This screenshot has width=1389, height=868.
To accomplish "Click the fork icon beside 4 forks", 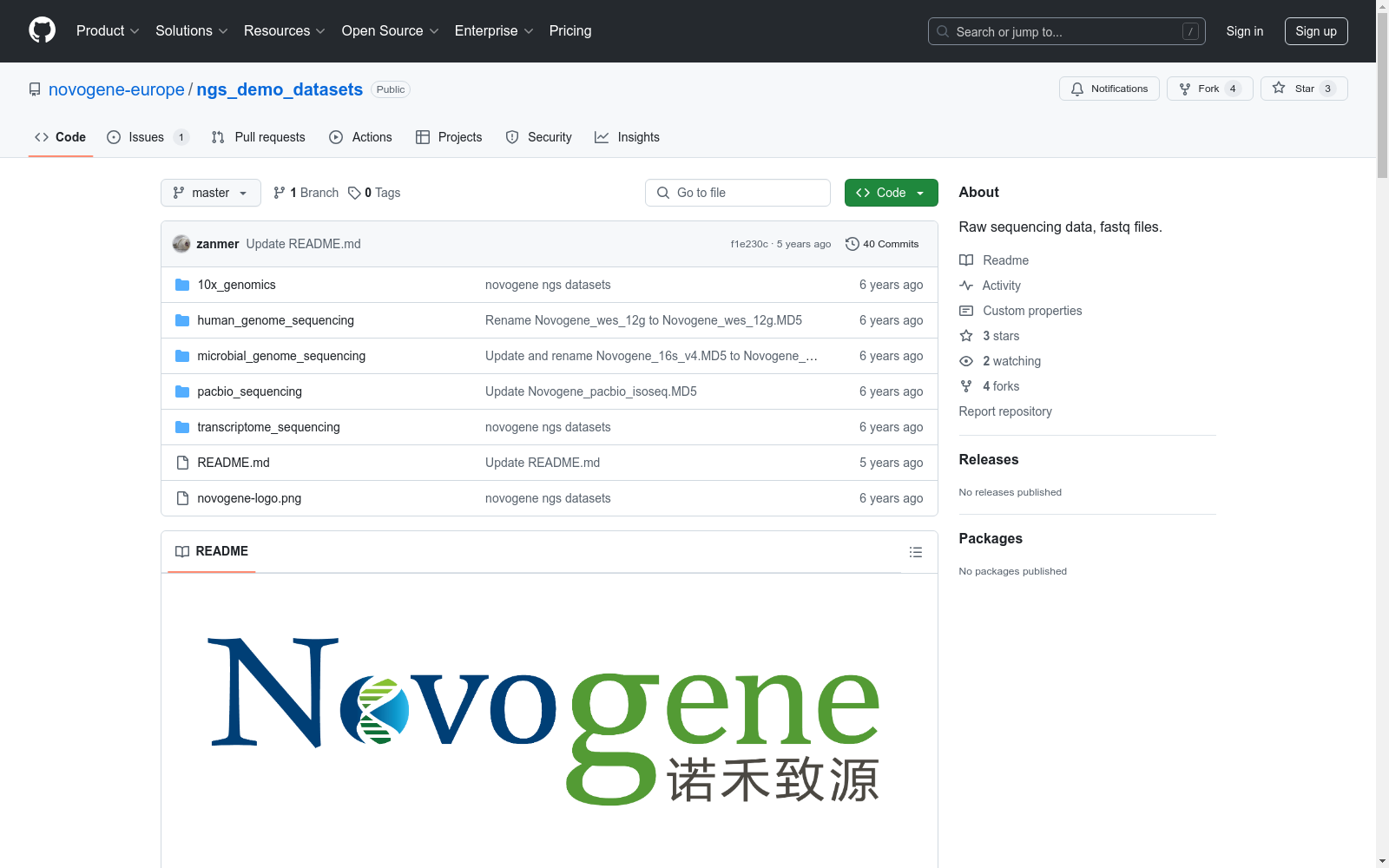I will pos(966,386).
